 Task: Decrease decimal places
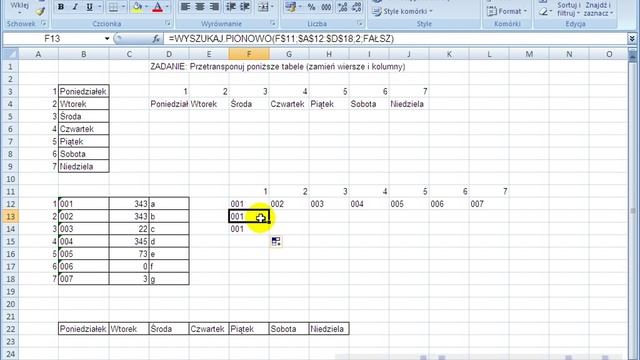click(x=357, y=7)
